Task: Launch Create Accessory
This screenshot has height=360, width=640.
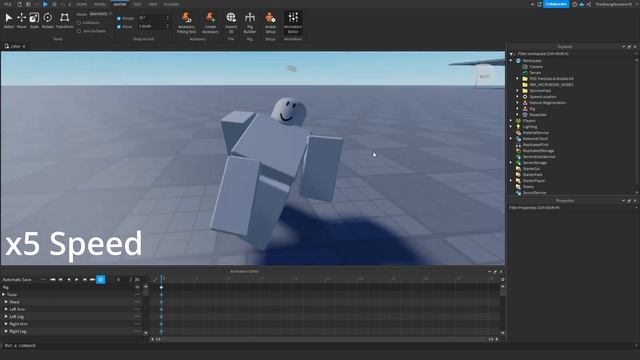Action: coord(210,22)
